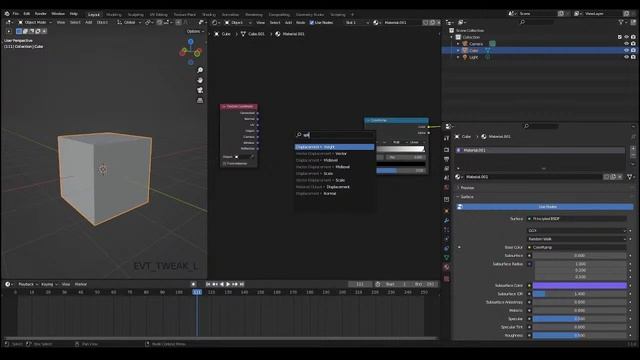The image size is (640, 360).
Task: Open Add menu in node editor header
Action: 288,22
